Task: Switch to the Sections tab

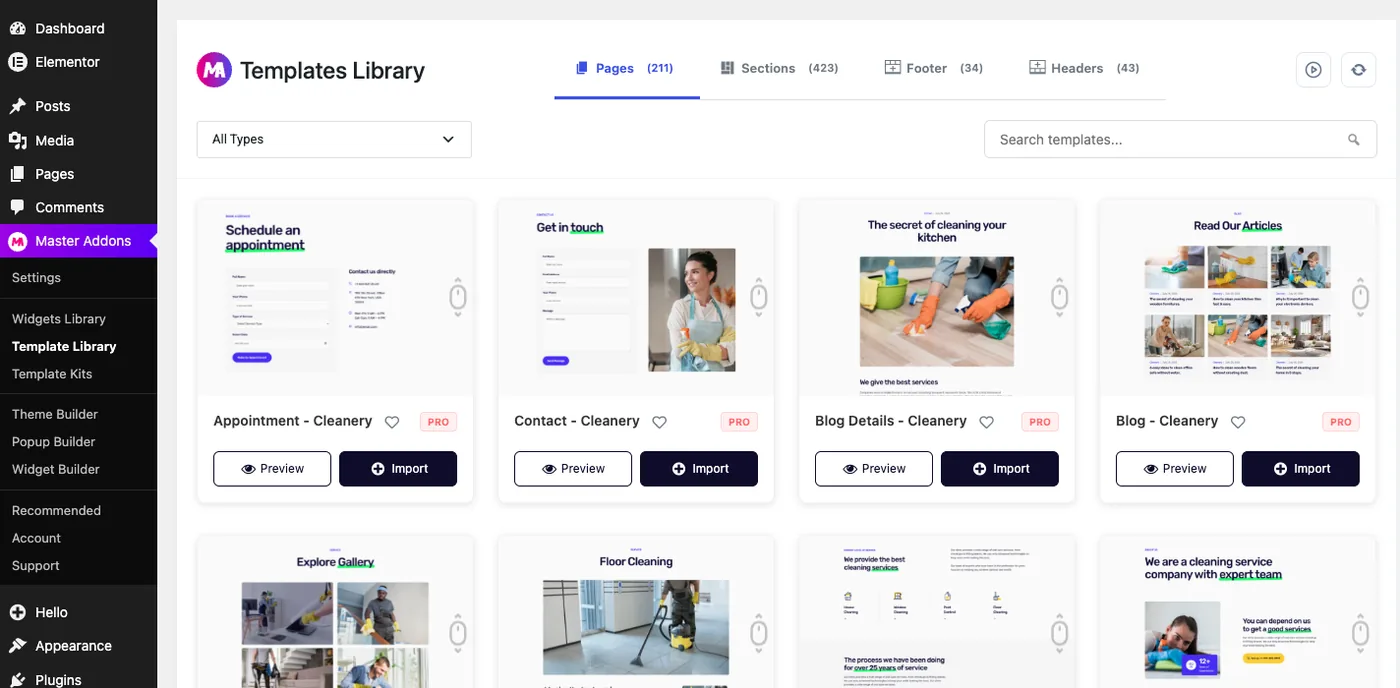Action: (x=779, y=68)
